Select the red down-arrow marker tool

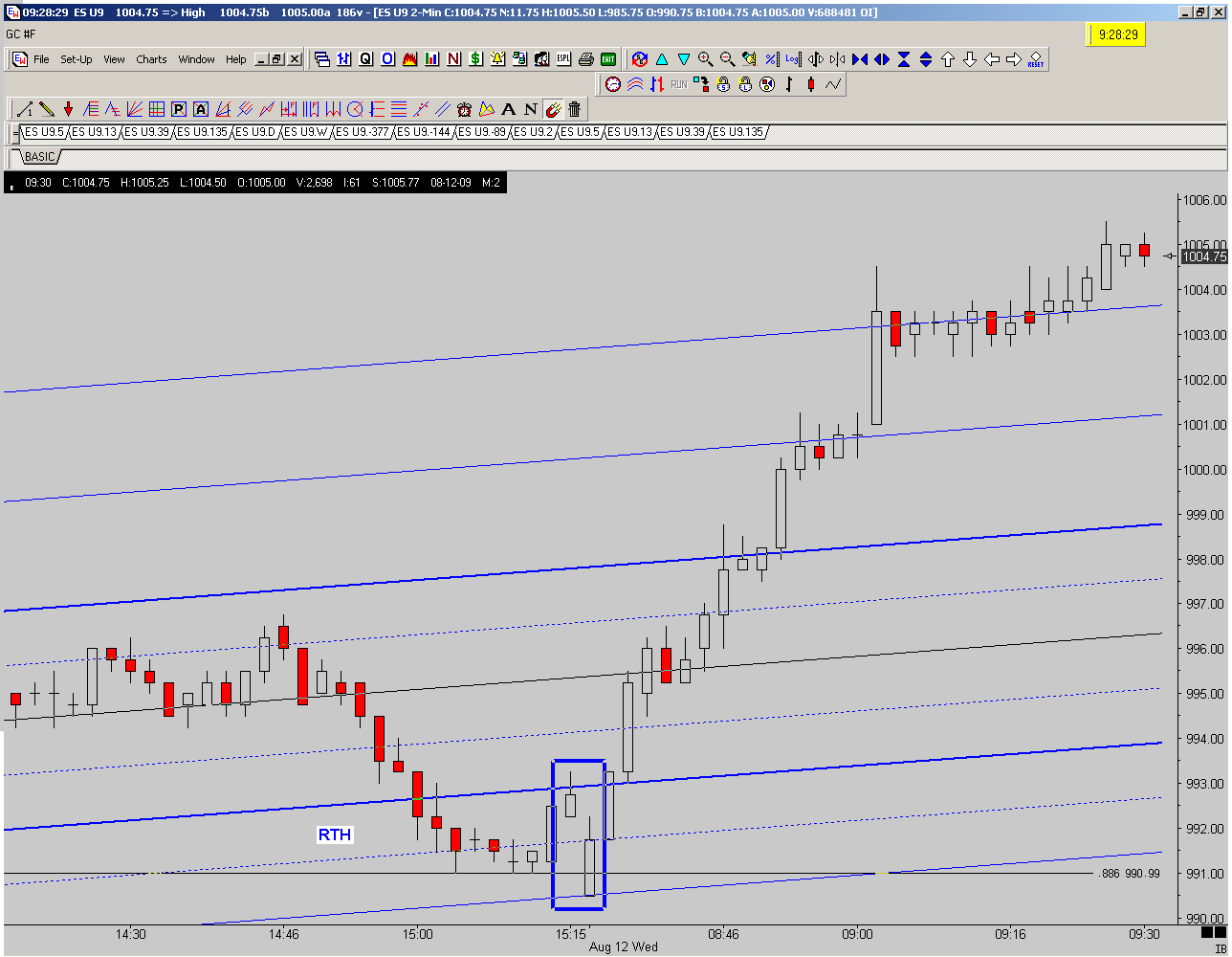pyautogui.click(x=68, y=108)
